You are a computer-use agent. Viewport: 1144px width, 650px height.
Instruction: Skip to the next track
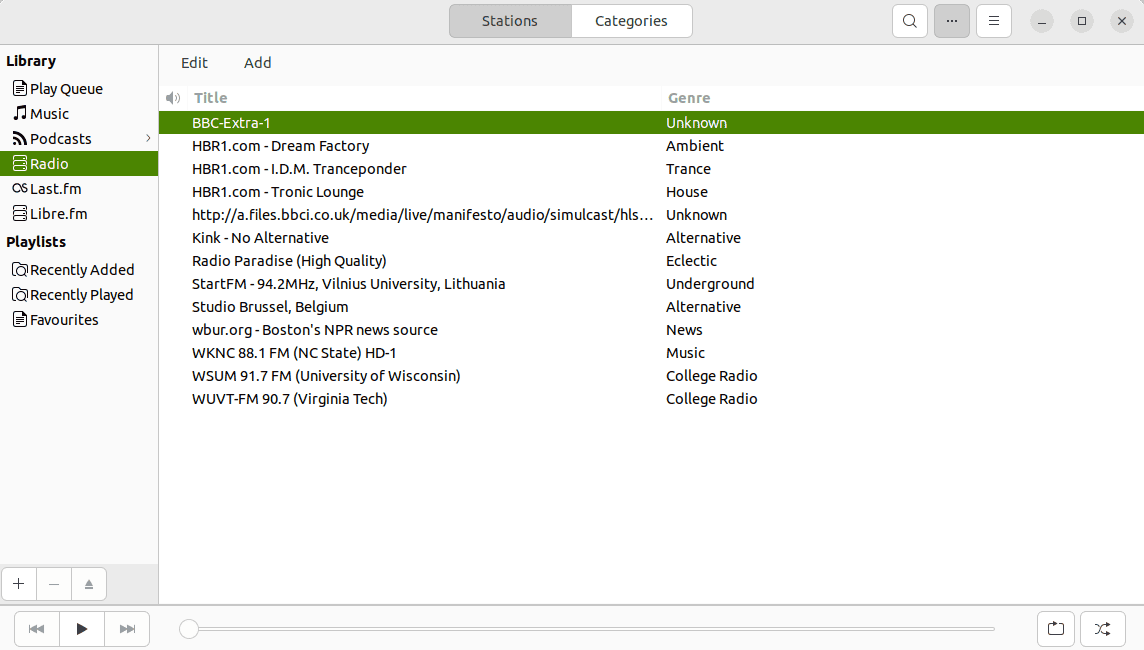click(127, 629)
